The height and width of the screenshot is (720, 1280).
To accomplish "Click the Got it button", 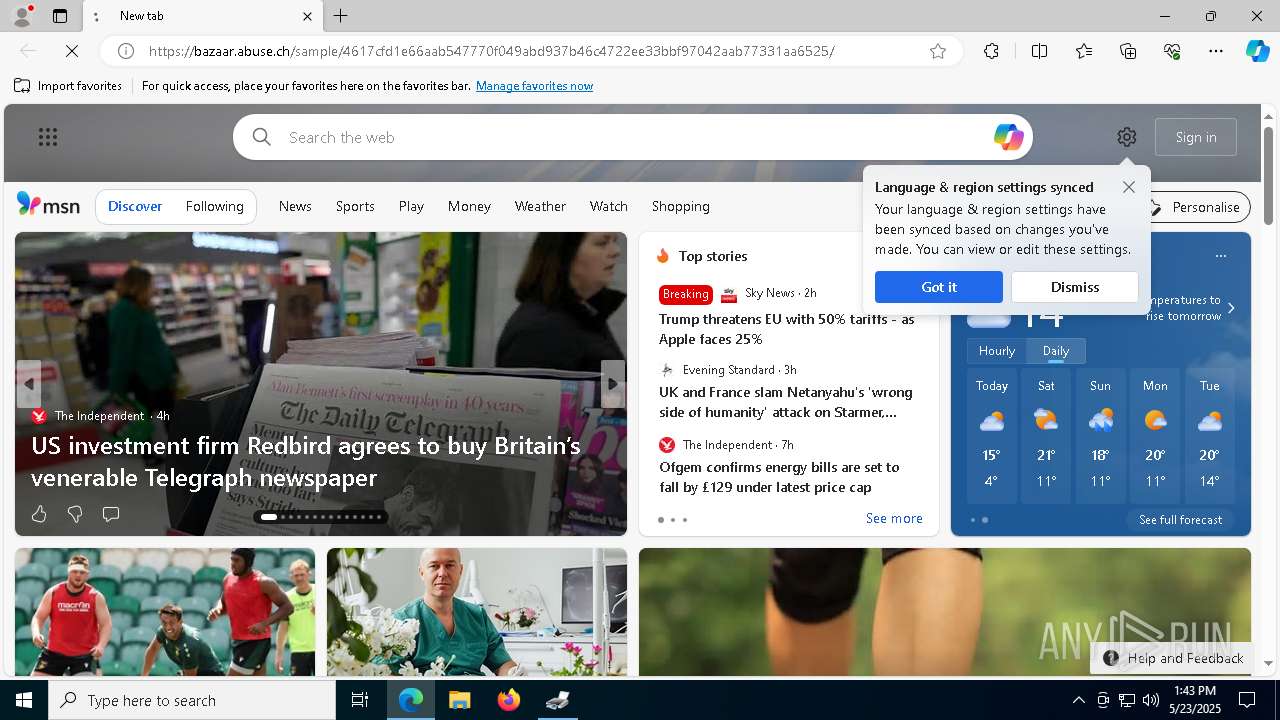I will (x=939, y=287).
